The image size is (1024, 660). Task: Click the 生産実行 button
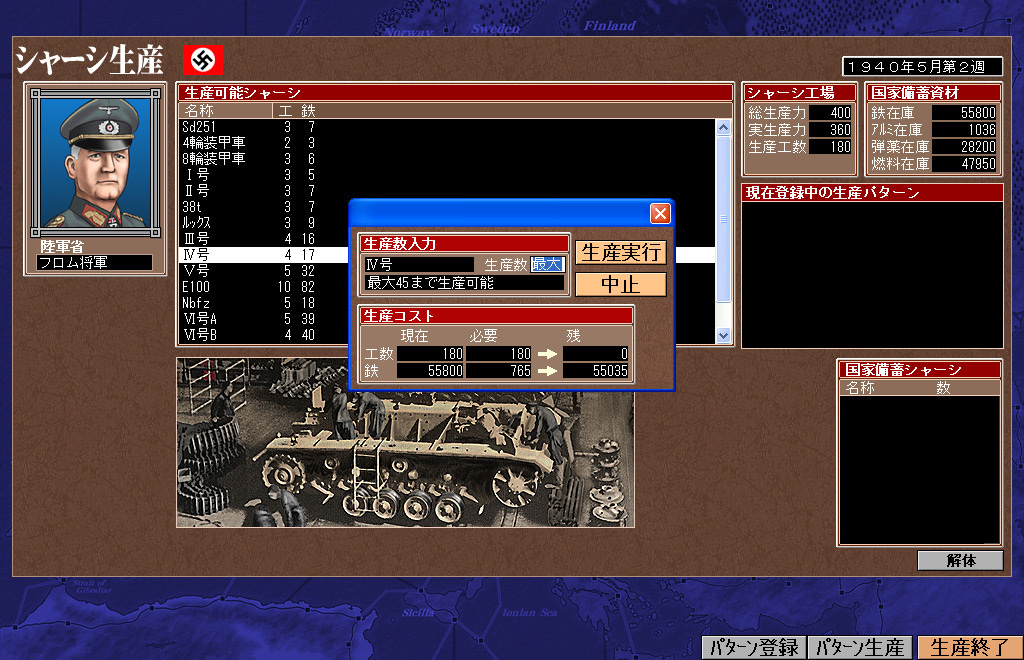[620, 253]
